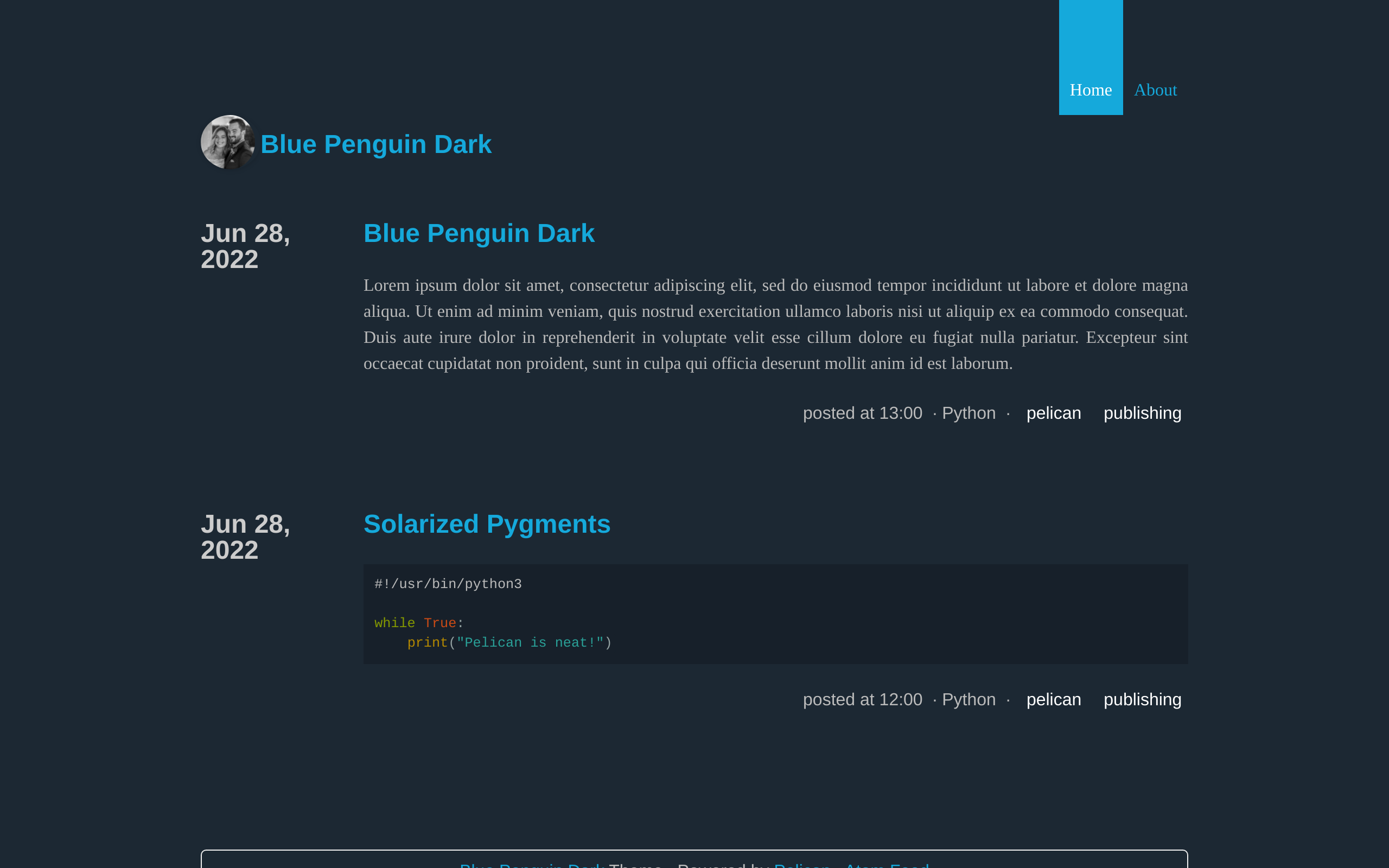
Task: Click pelican tag on 13:00 post
Action: (x=1053, y=413)
